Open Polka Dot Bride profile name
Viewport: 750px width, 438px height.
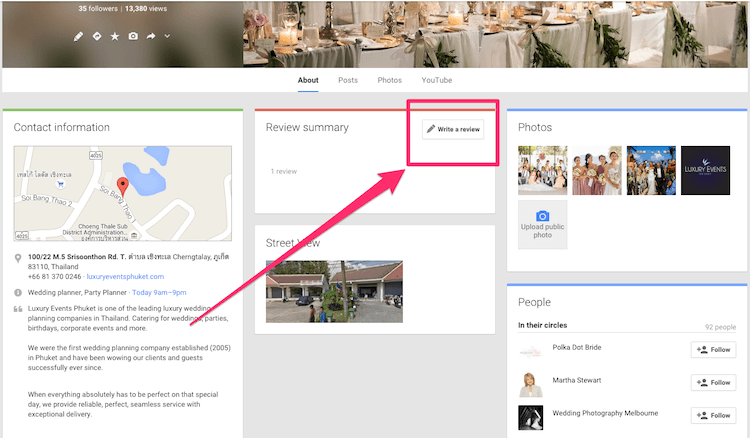coord(577,347)
